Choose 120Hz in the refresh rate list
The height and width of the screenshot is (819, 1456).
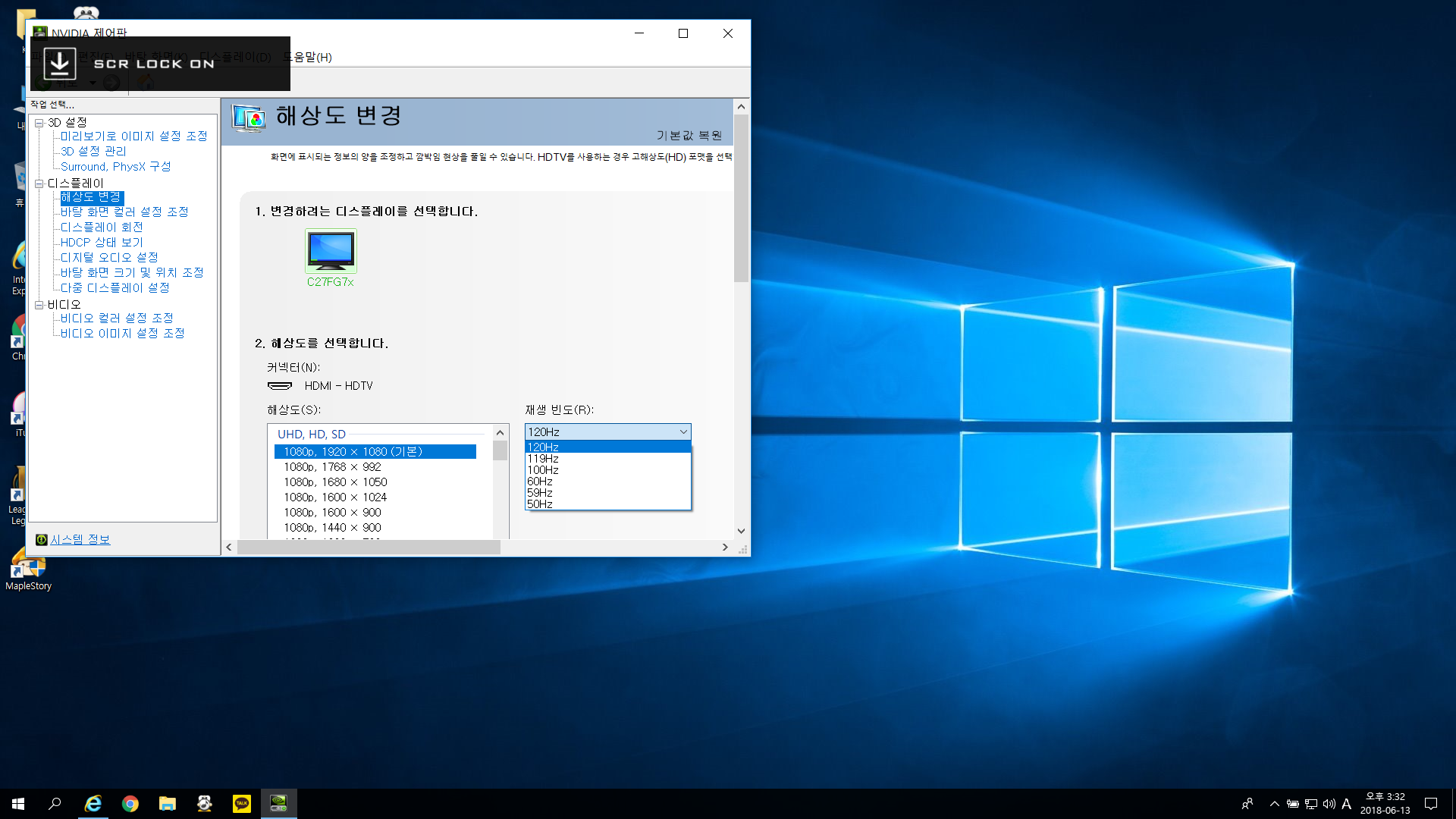pyautogui.click(x=607, y=447)
